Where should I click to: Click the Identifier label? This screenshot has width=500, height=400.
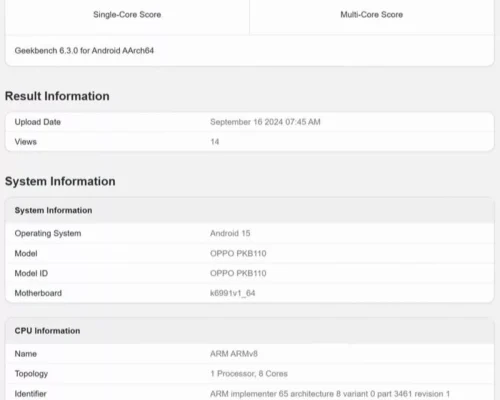pyautogui.click(x=30, y=394)
